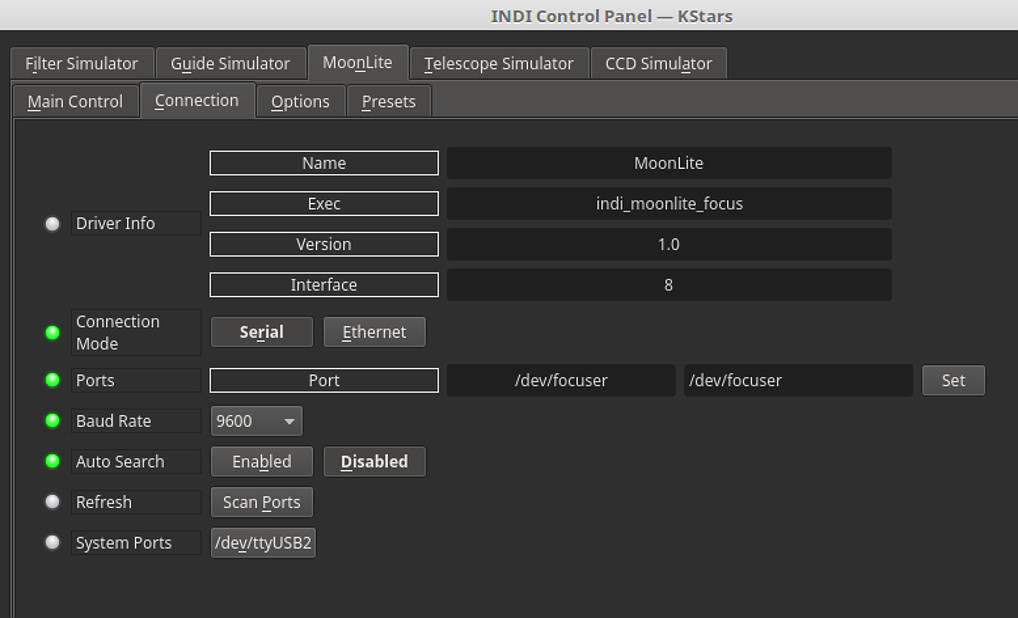Click the Baud Rate status light
The image size is (1018, 618).
coord(52,421)
